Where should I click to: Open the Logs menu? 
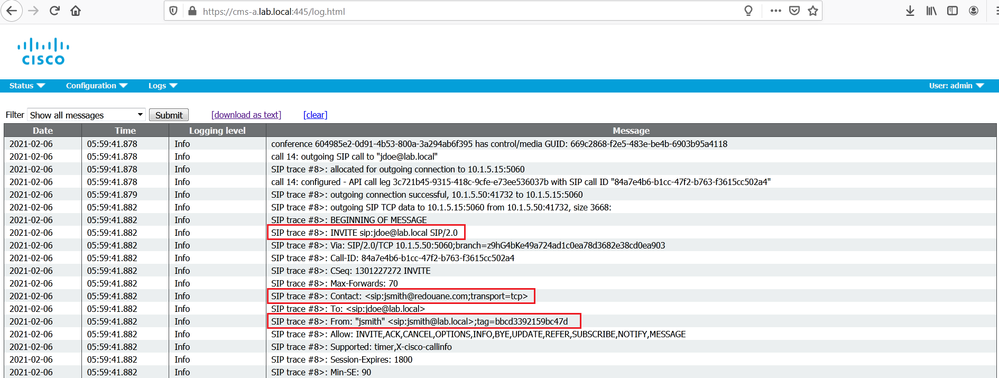pyautogui.click(x=162, y=85)
